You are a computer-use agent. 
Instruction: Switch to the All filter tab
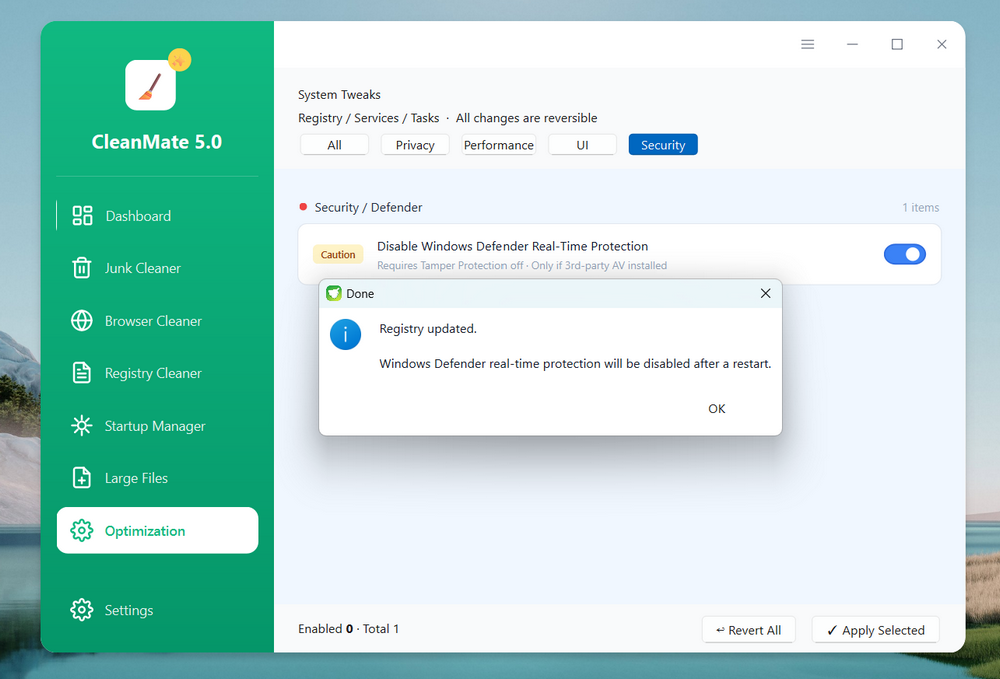(x=335, y=145)
